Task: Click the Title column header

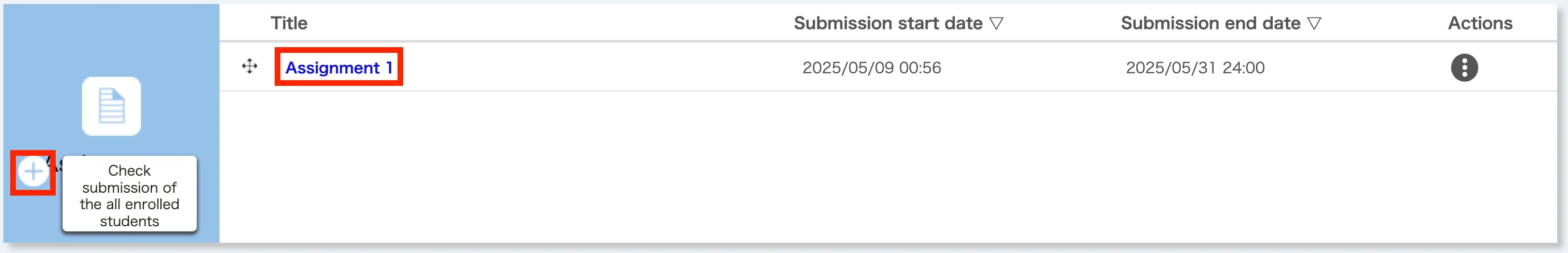Action: [289, 23]
